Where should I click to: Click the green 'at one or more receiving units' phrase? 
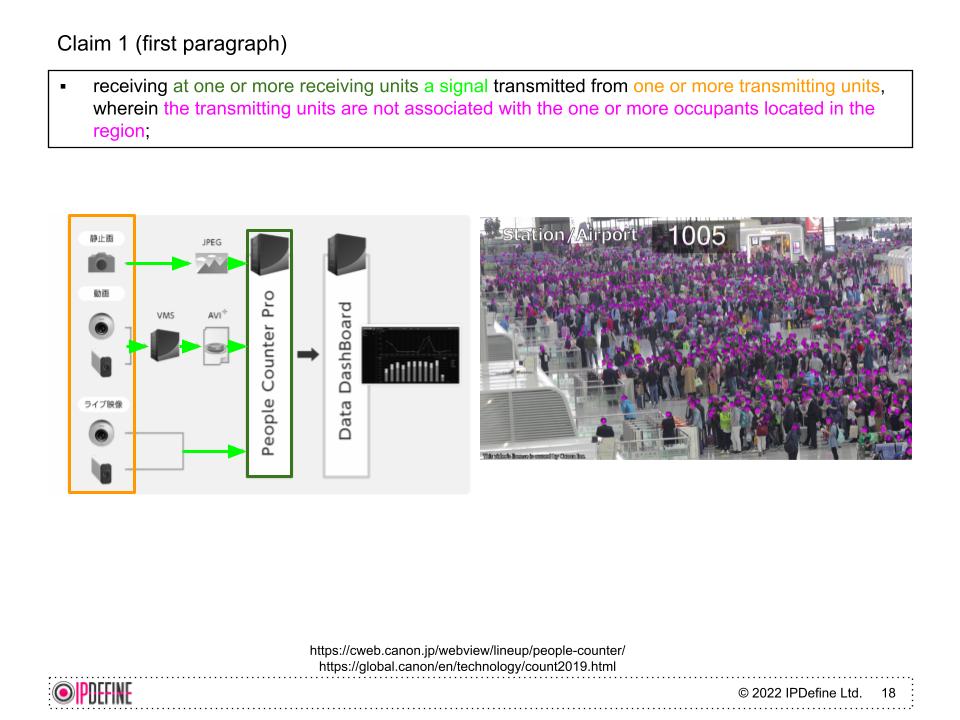296,86
